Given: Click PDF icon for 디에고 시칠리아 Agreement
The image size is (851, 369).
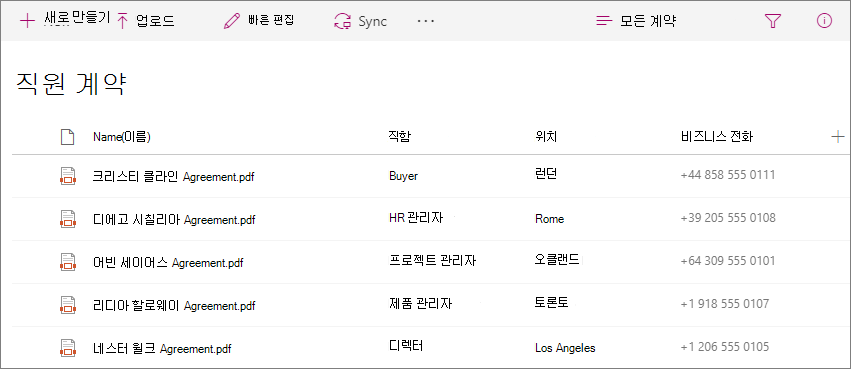Looking at the screenshot, I should click(x=67, y=219).
